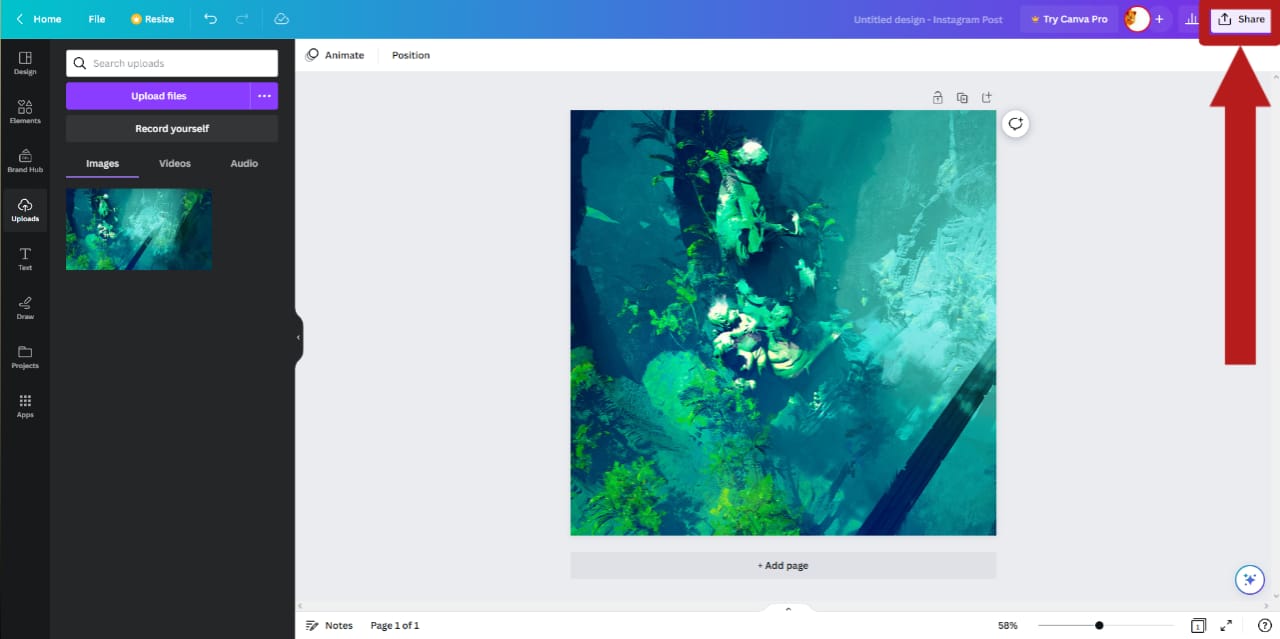Click the user profile avatar

coord(1137,19)
